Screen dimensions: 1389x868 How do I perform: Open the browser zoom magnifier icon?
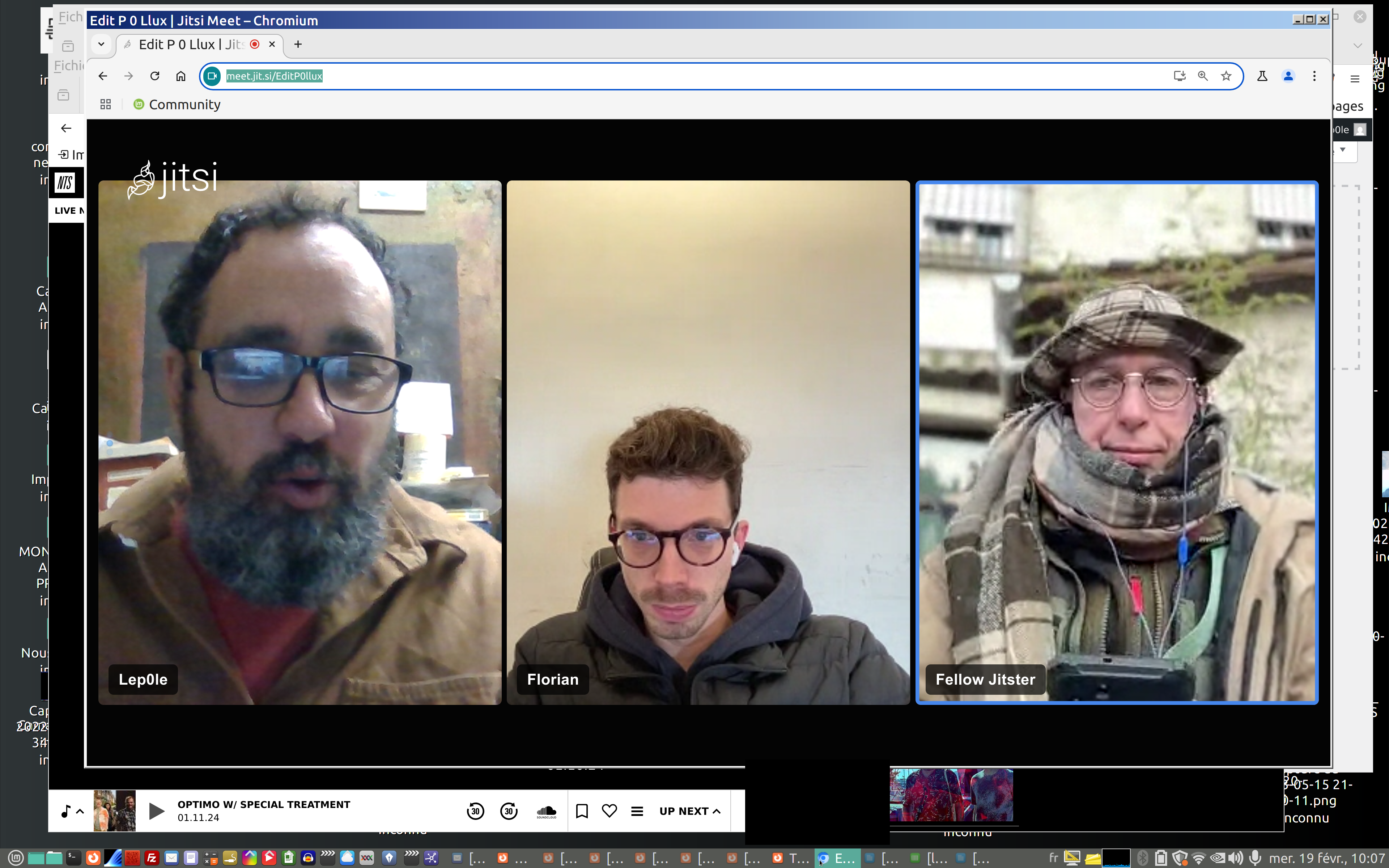pos(1202,76)
